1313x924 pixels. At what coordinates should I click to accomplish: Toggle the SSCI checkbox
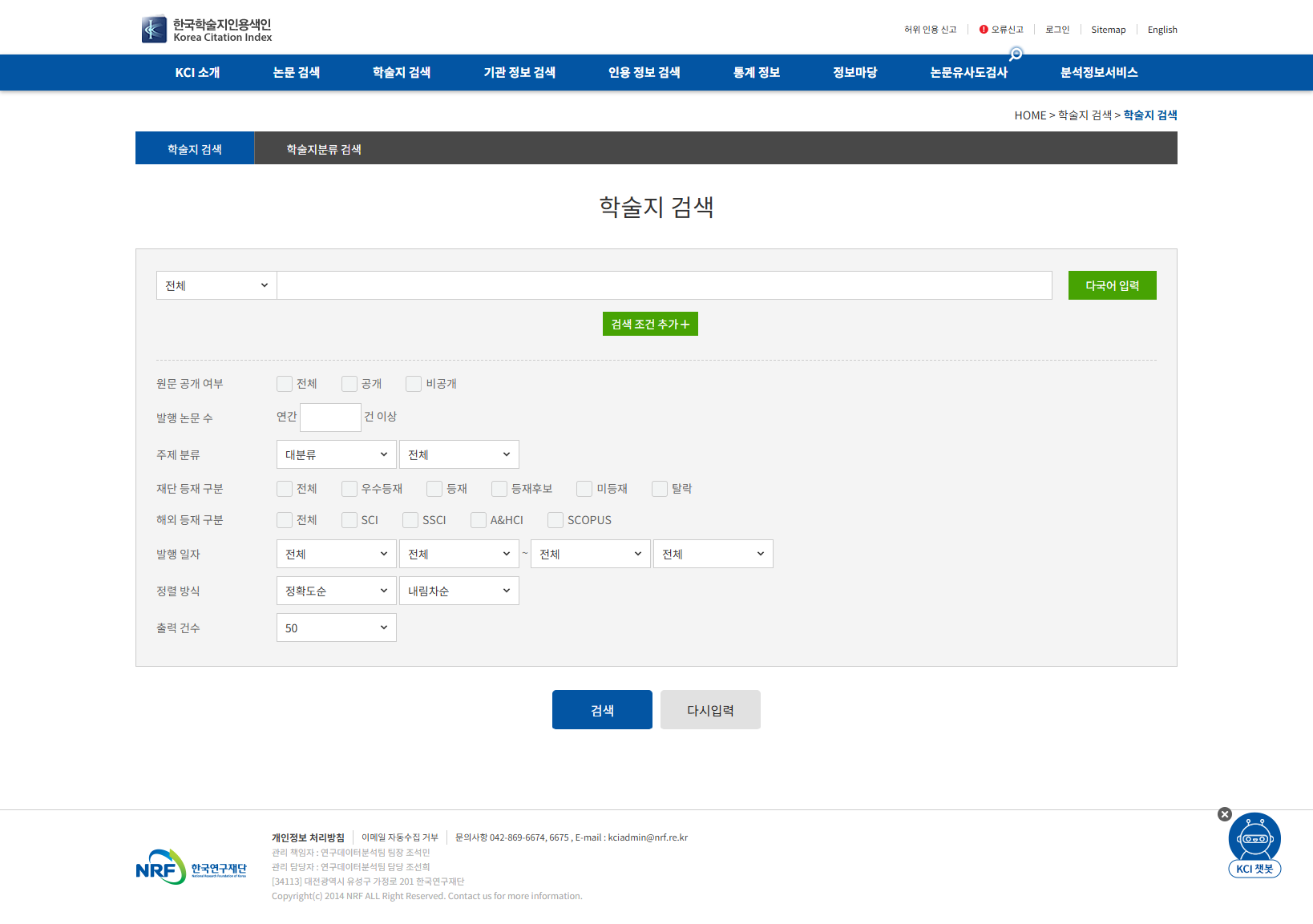point(410,520)
